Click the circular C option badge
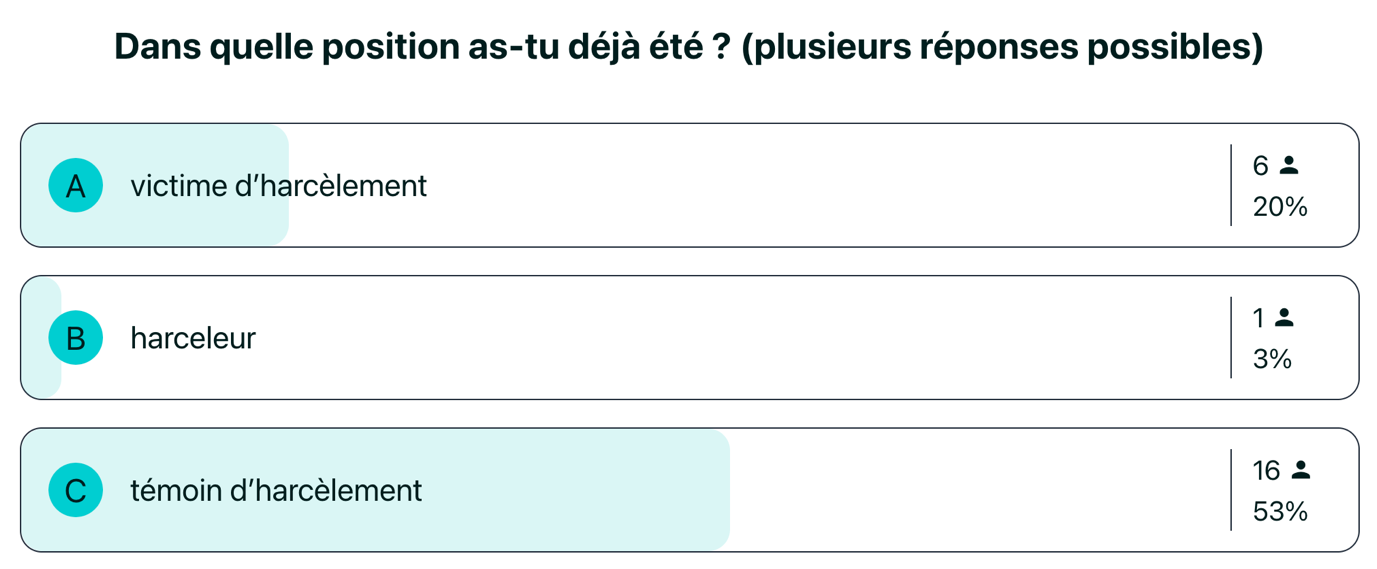 76,490
